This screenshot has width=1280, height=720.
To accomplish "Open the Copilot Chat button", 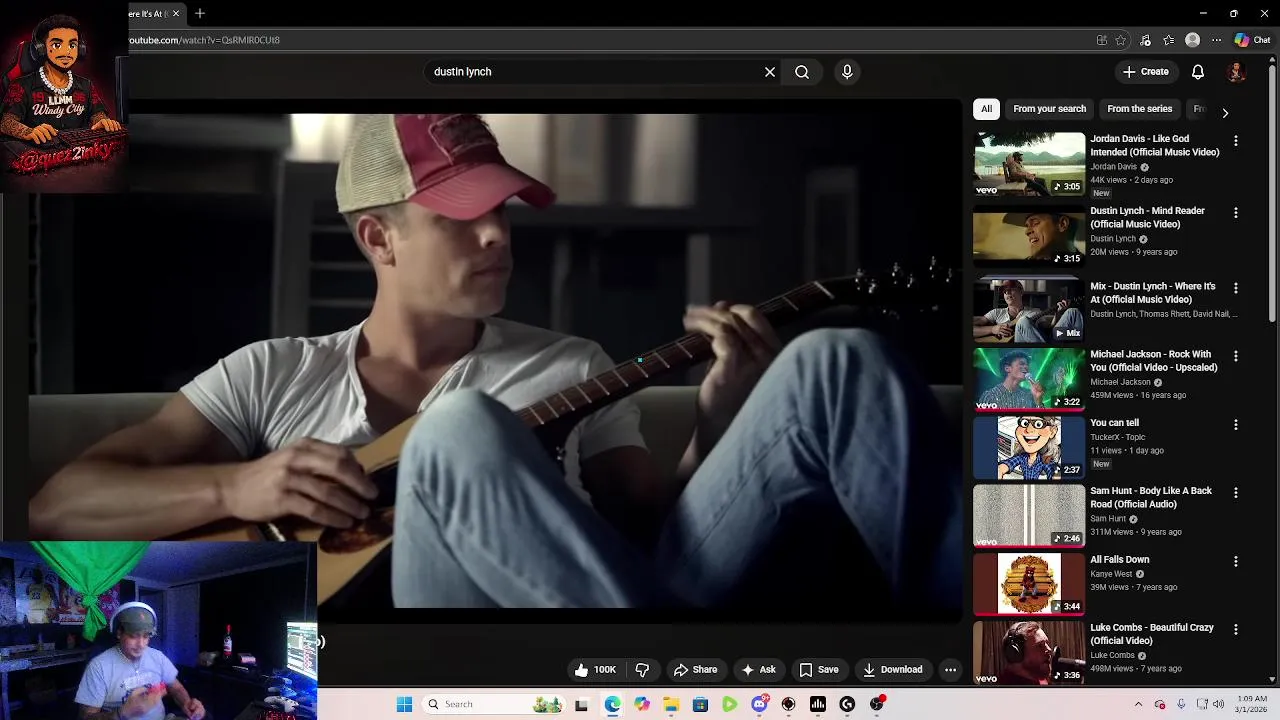I will pos(1252,40).
